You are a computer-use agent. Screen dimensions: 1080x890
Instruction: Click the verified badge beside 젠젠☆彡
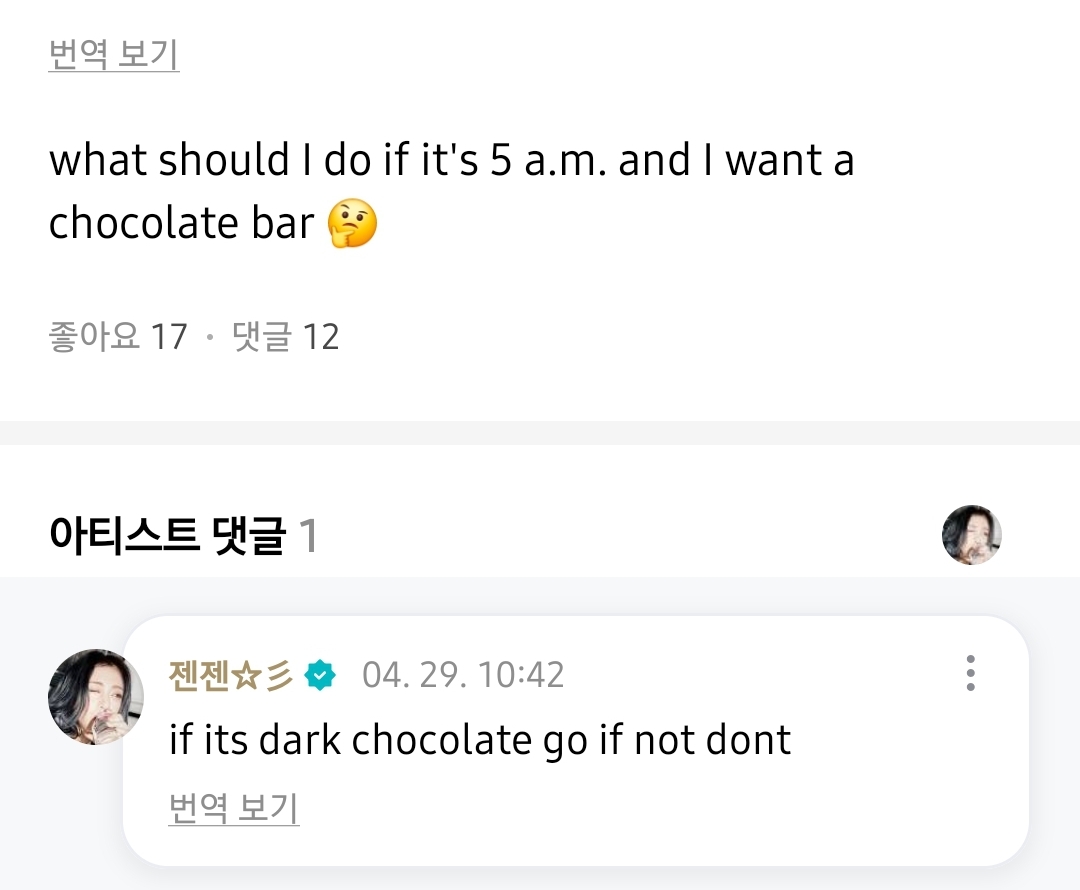pos(320,675)
